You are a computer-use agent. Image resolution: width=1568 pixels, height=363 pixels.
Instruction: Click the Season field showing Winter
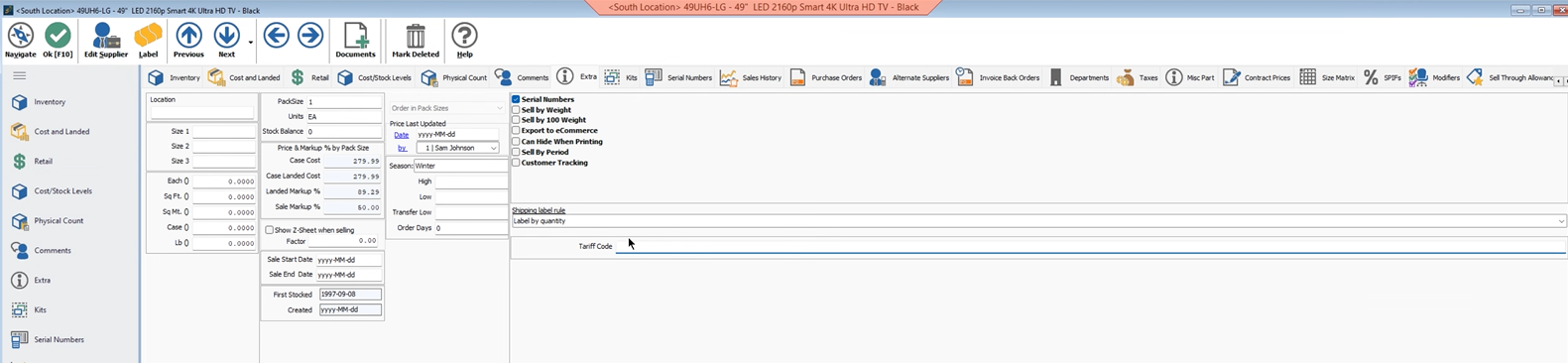tap(460, 166)
